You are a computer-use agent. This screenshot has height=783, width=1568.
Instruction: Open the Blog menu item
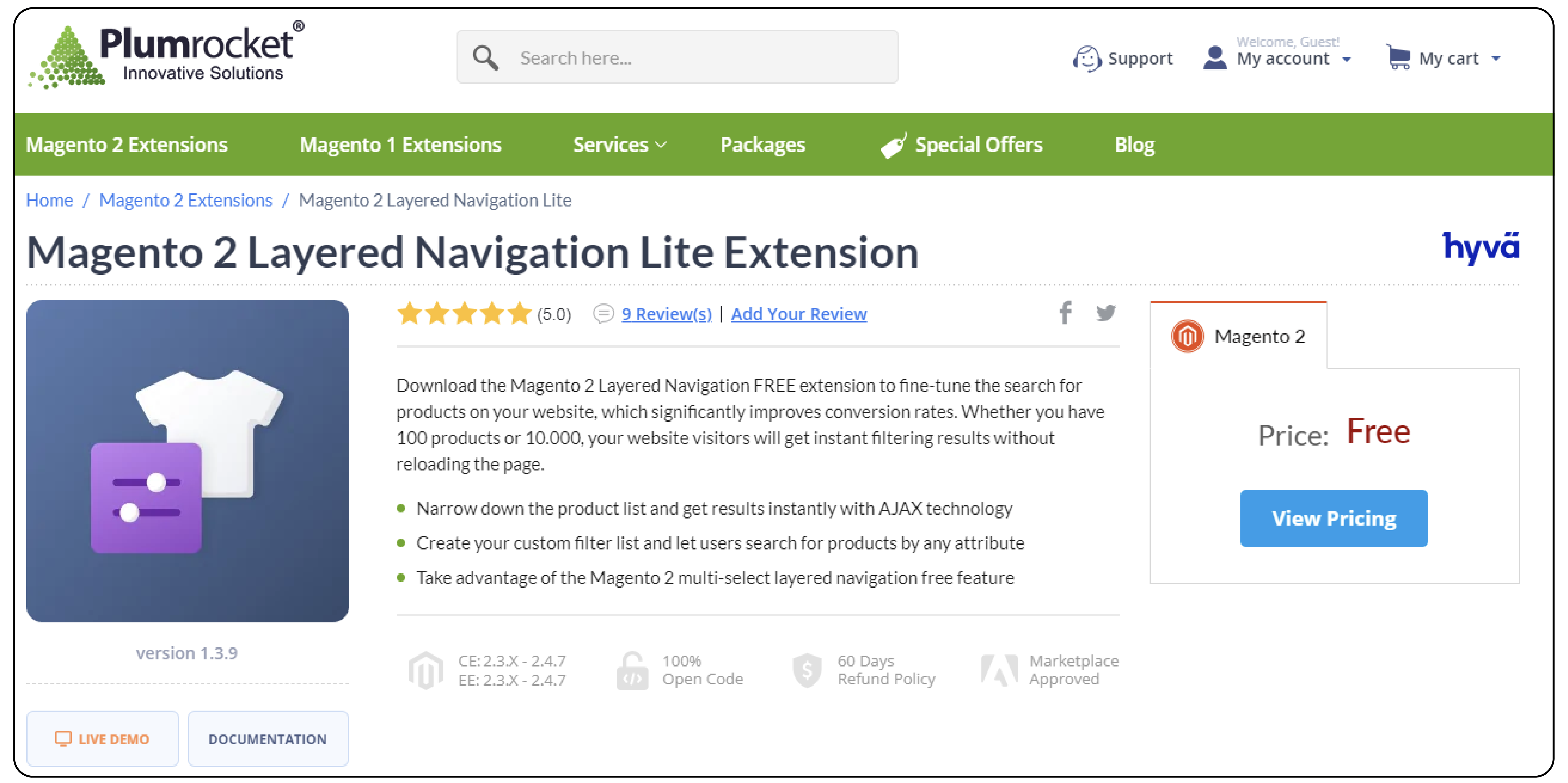[1135, 145]
